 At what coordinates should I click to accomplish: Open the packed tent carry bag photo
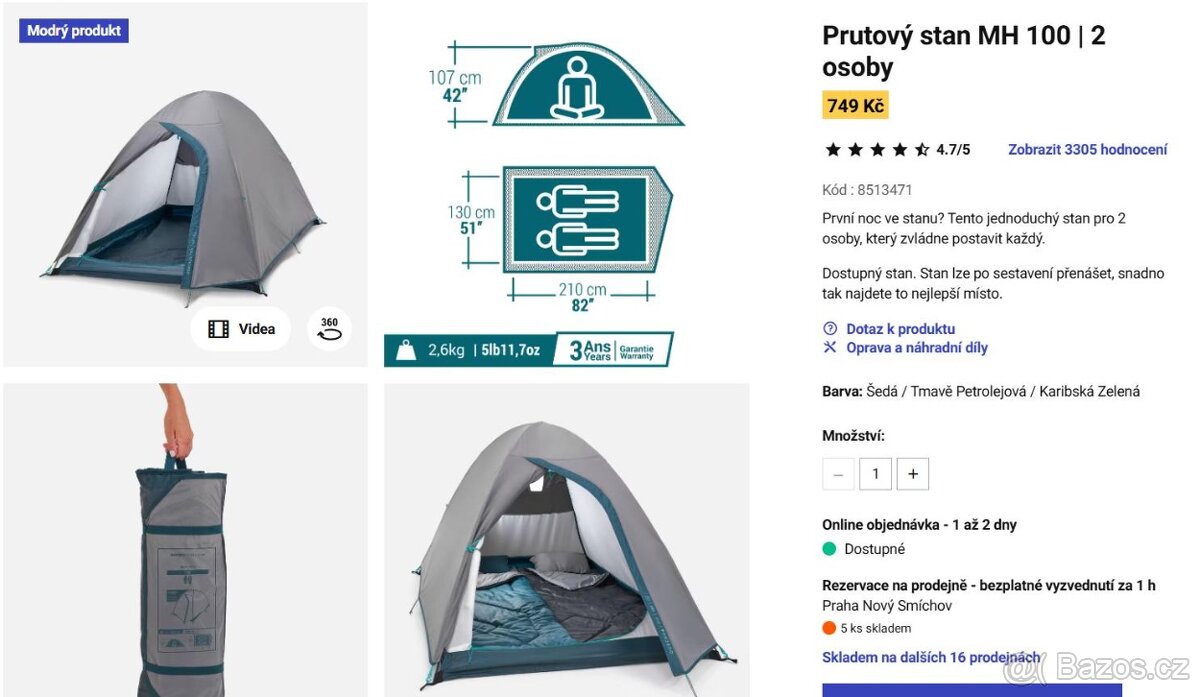pos(185,540)
